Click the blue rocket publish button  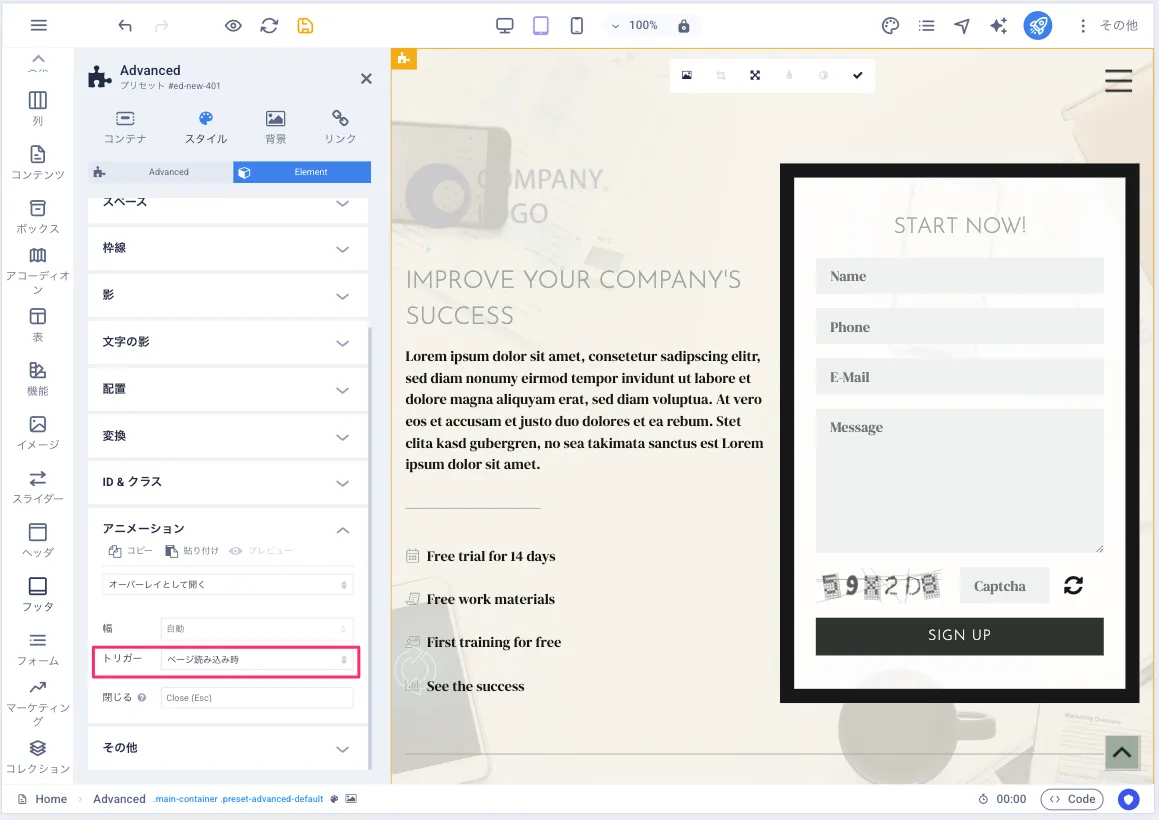(x=1038, y=26)
